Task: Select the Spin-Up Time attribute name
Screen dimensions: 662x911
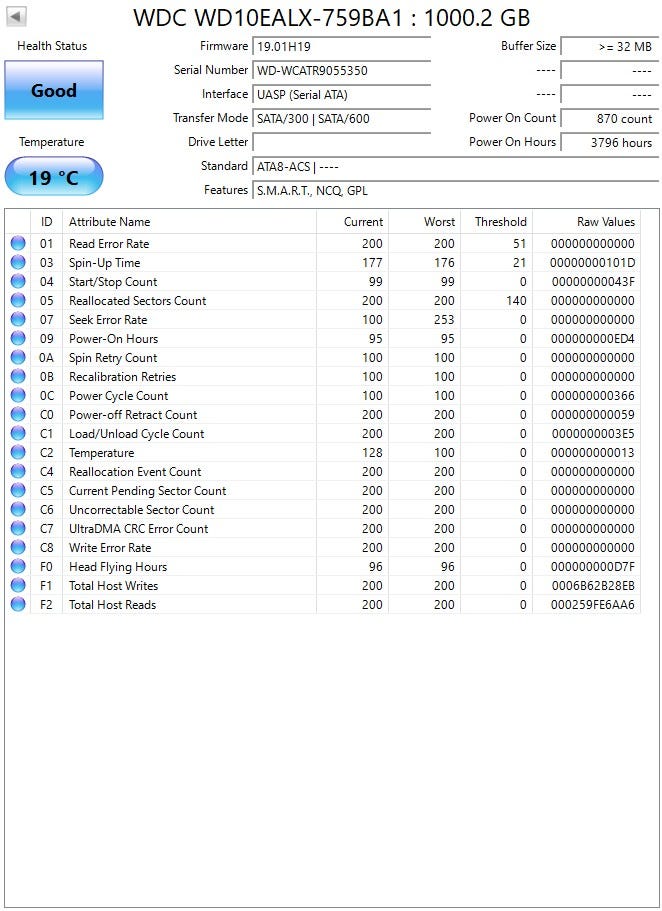Action: [105, 263]
